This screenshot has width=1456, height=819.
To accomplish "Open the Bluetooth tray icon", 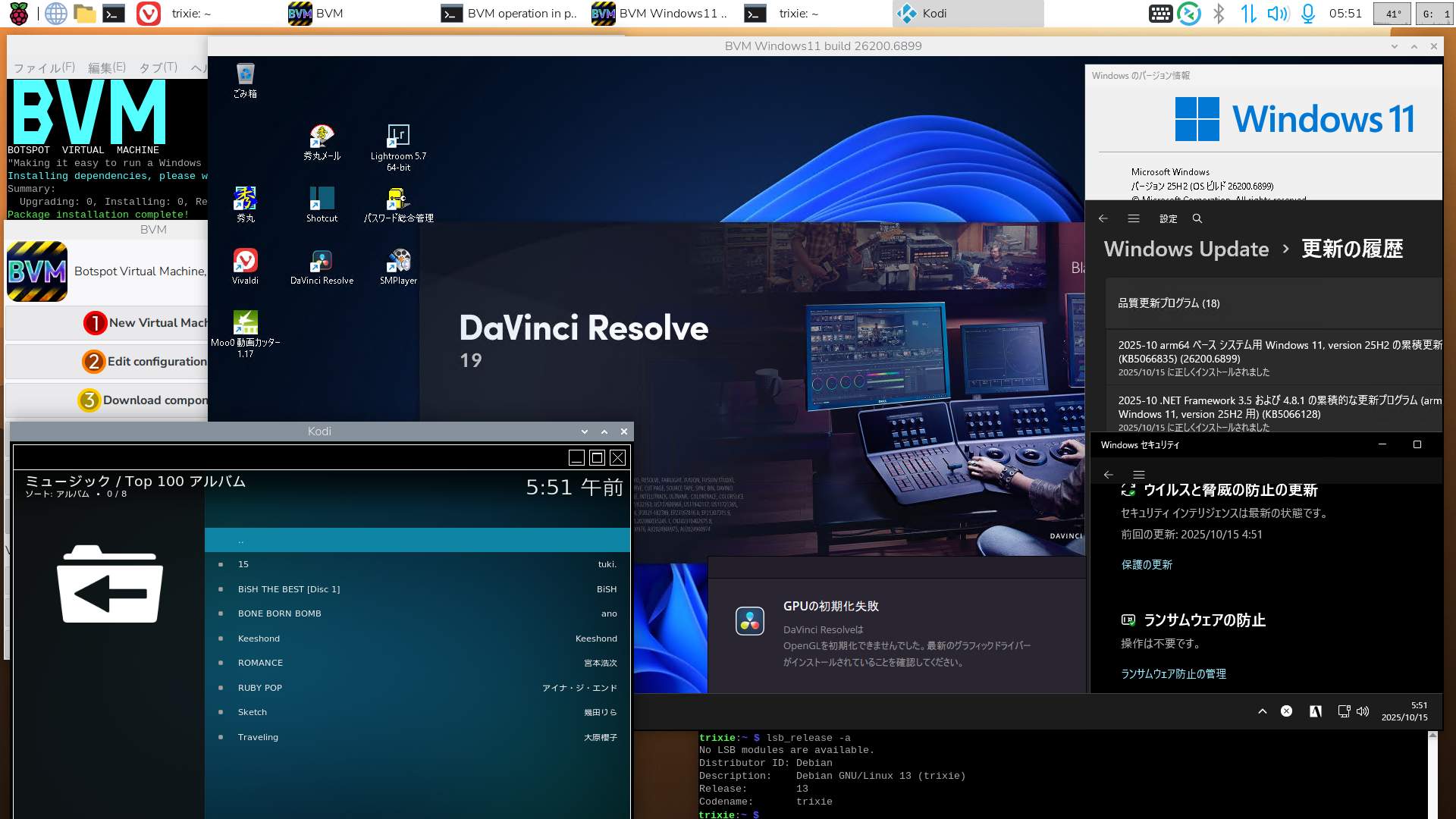I will [1219, 14].
